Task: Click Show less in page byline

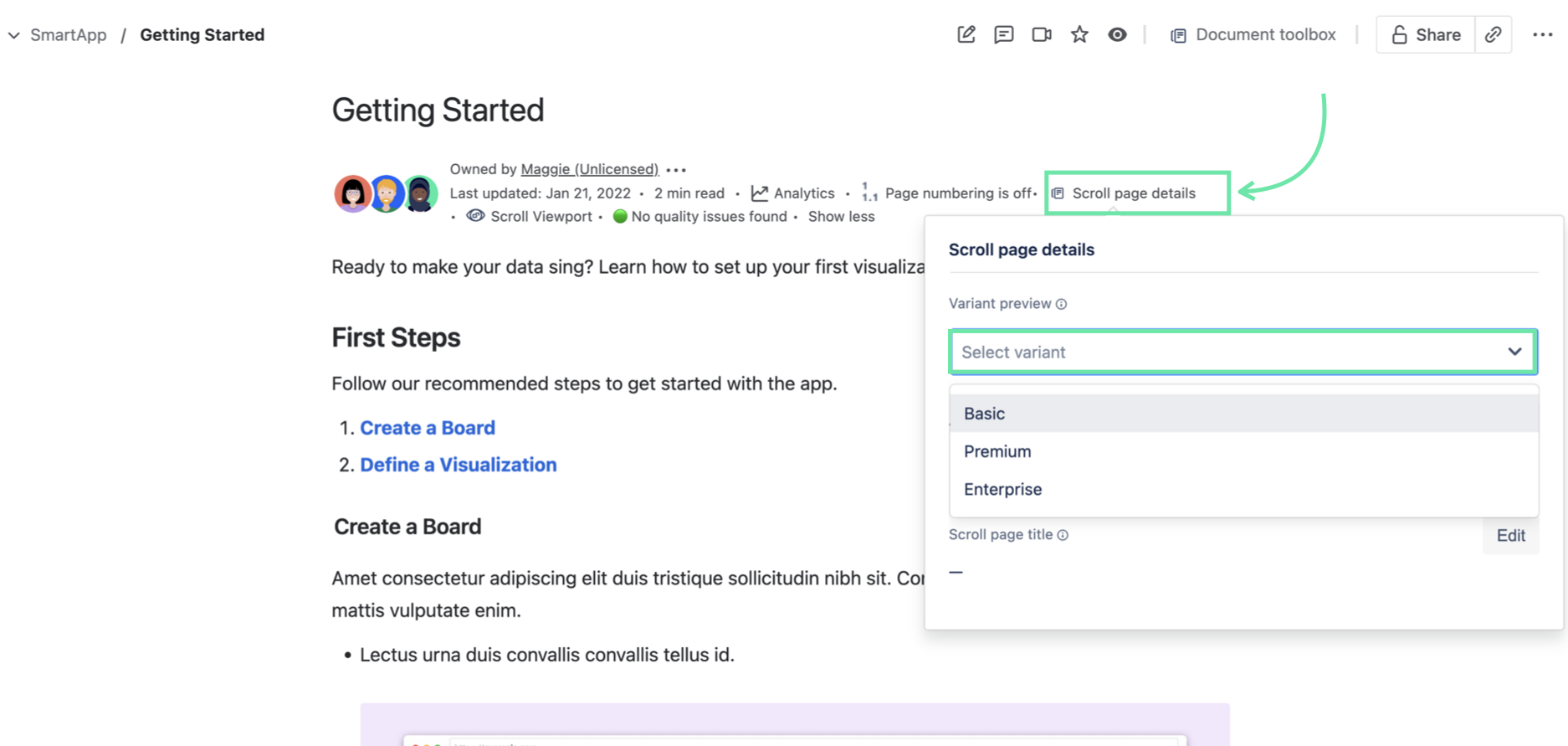Action: point(841,217)
